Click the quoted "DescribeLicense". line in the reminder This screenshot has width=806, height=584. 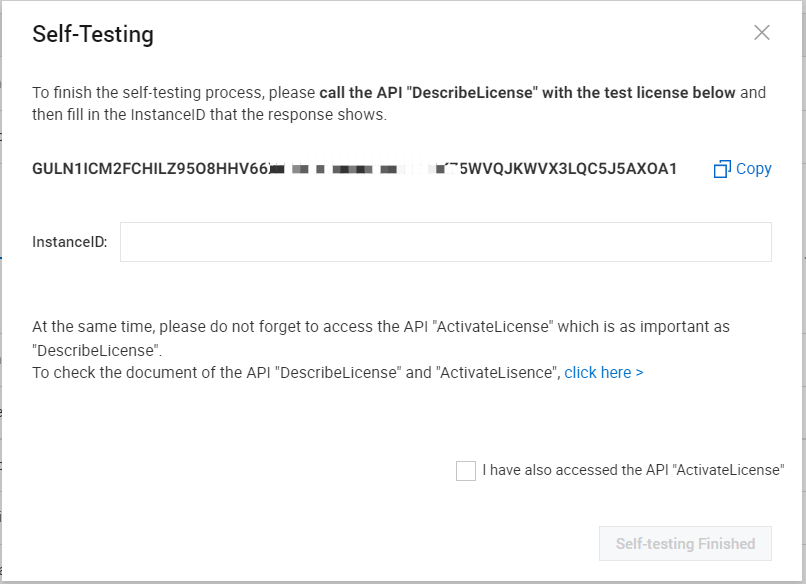(97, 351)
